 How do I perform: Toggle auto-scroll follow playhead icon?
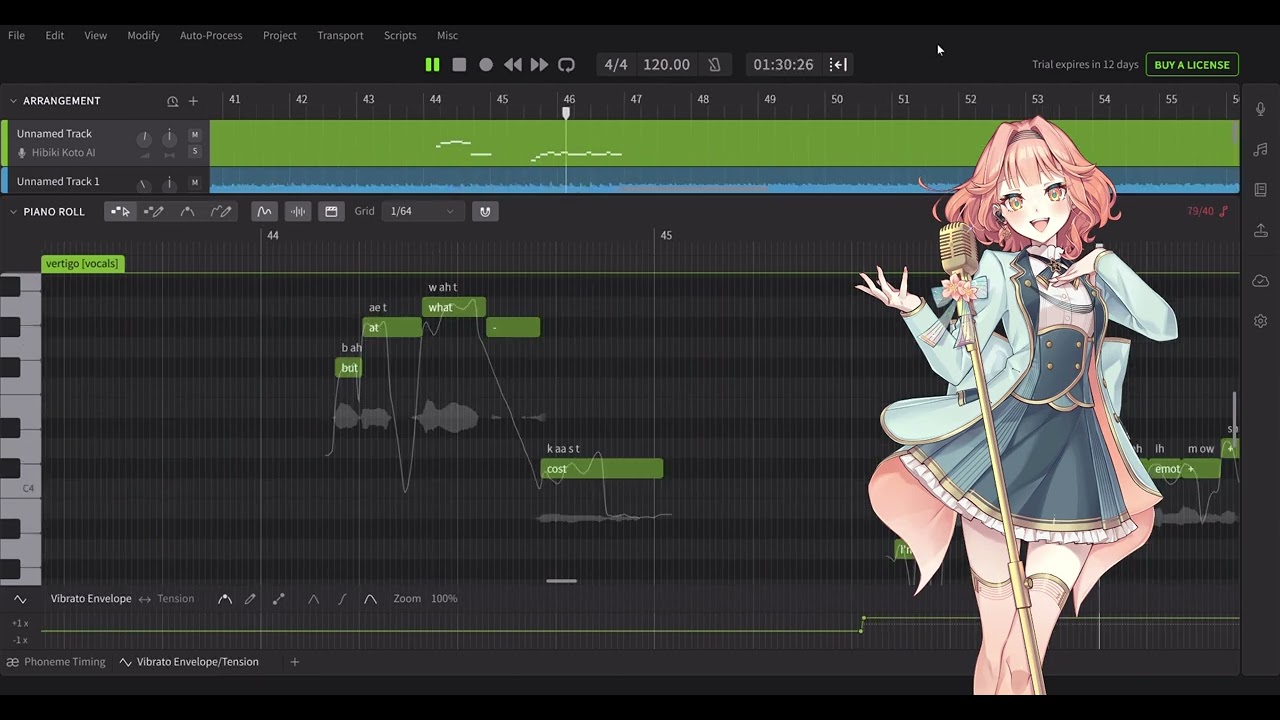point(838,64)
